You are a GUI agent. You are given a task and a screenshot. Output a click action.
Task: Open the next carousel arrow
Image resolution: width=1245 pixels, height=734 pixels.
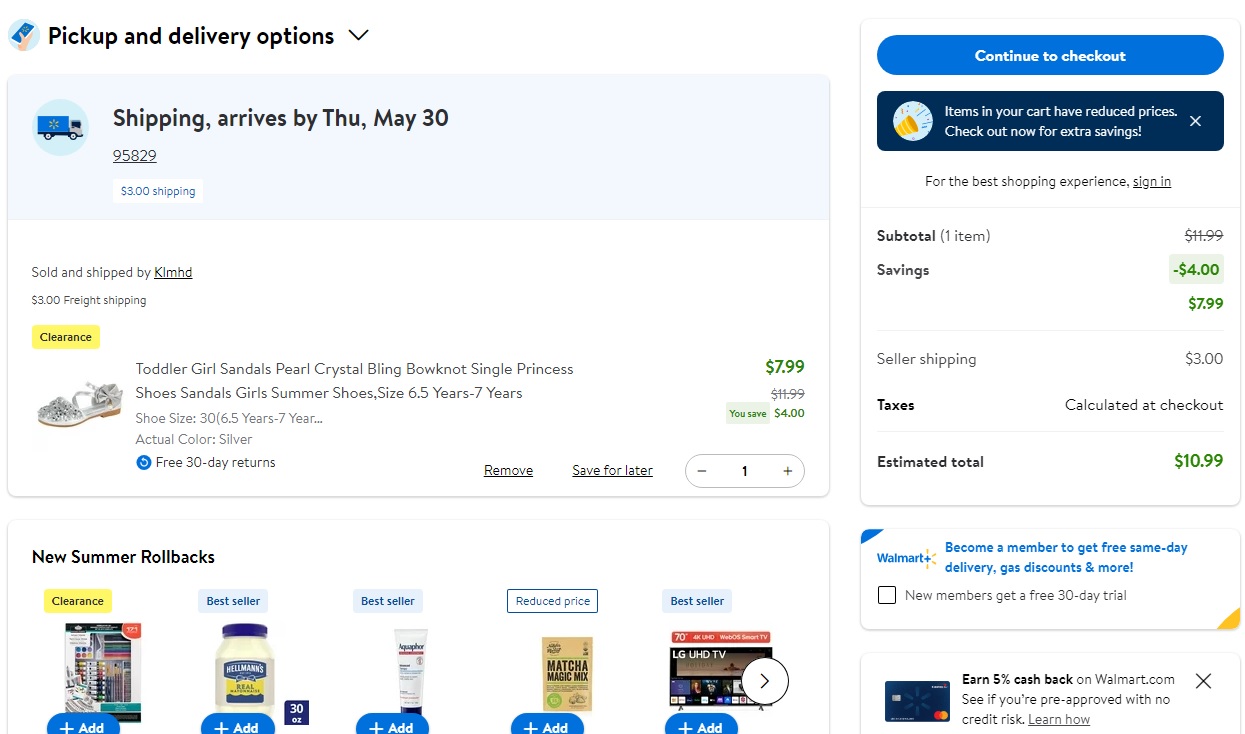tap(764, 680)
